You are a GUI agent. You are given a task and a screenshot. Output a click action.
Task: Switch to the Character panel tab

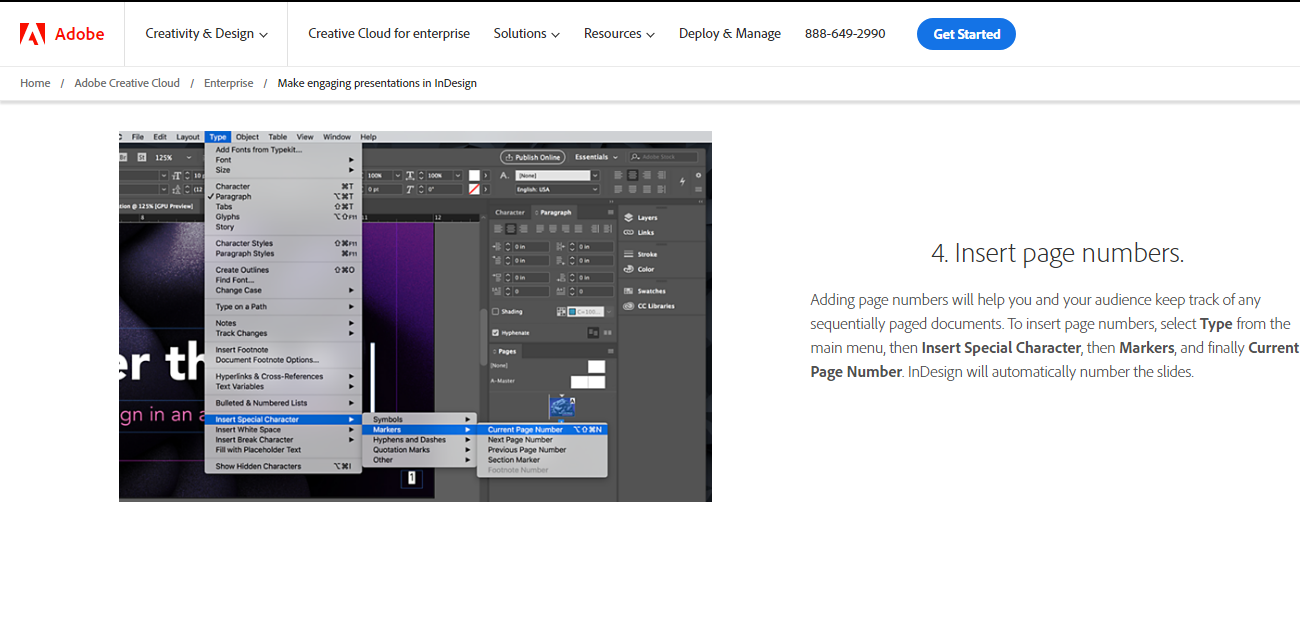pos(510,212)
